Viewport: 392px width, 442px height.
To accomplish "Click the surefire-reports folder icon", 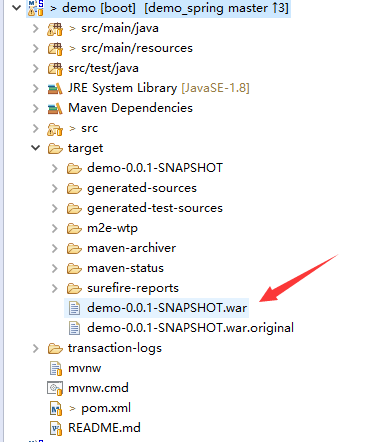I will 74,289.
